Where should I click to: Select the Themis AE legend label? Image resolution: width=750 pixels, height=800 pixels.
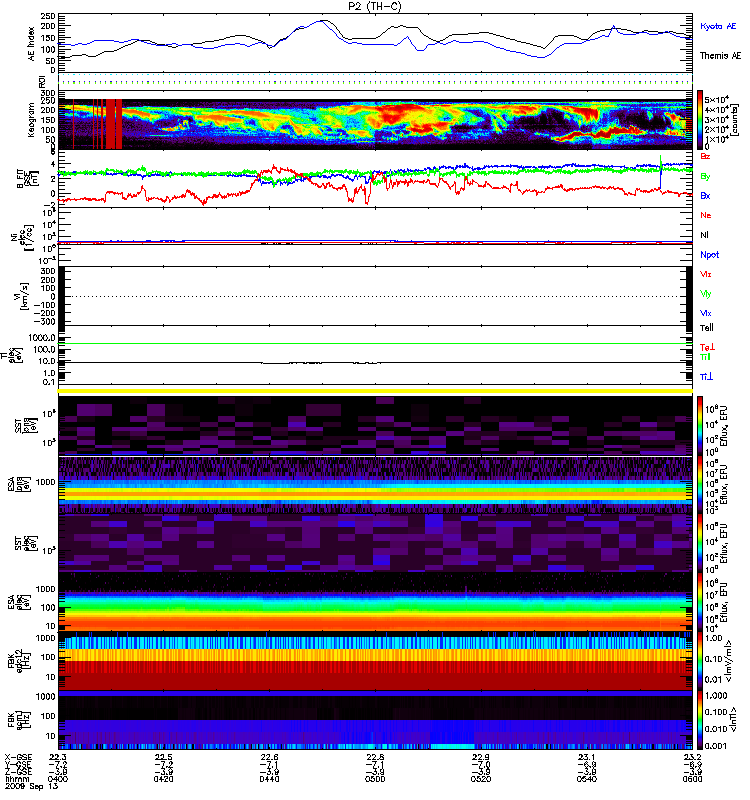tap(720, 56)
